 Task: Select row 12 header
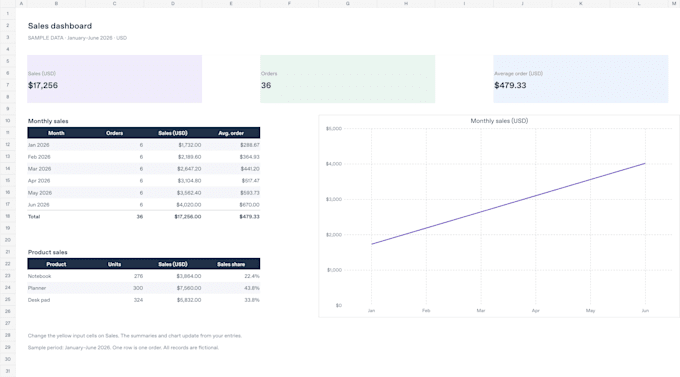8,145
